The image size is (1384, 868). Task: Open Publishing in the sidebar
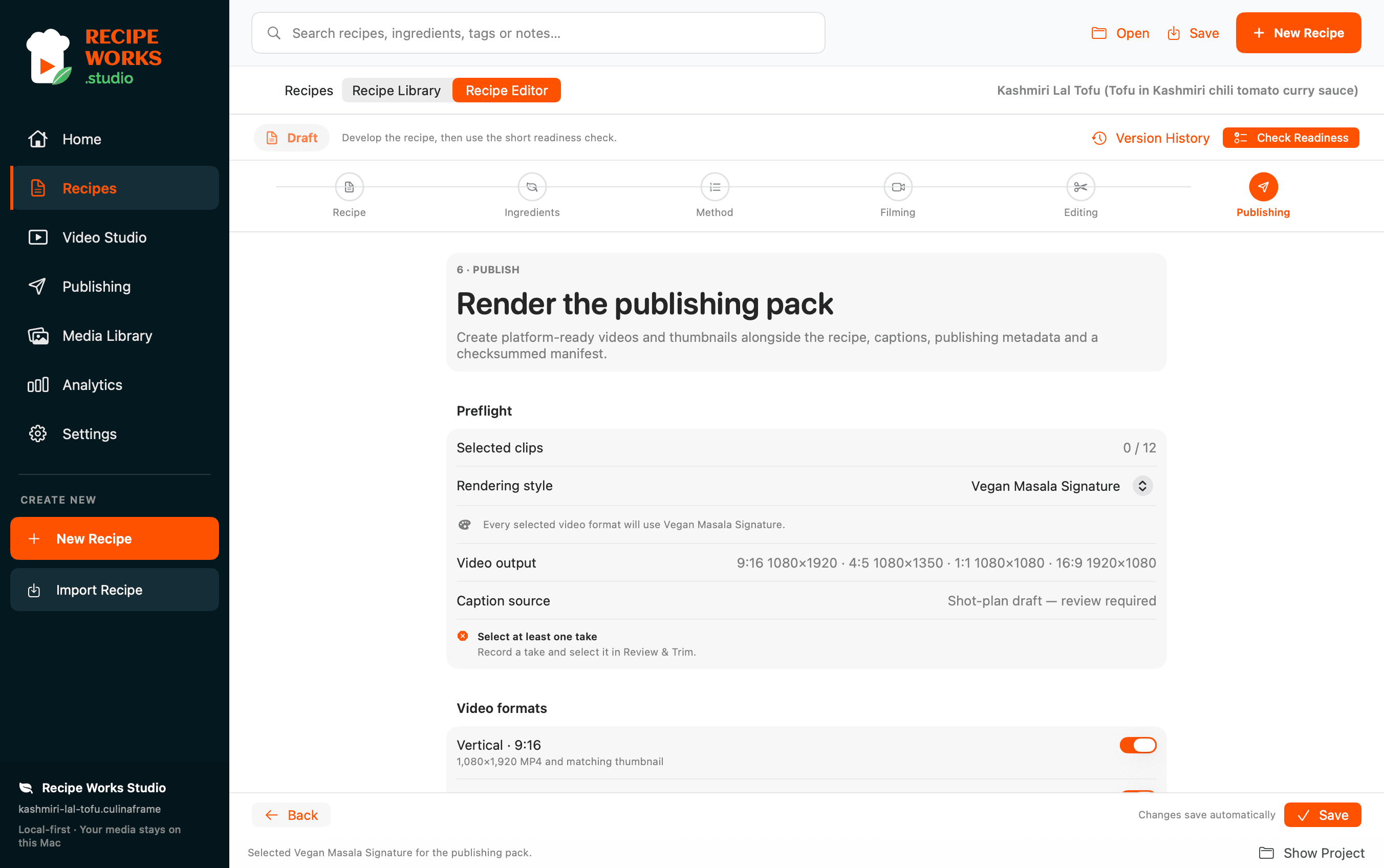[114, 287]
